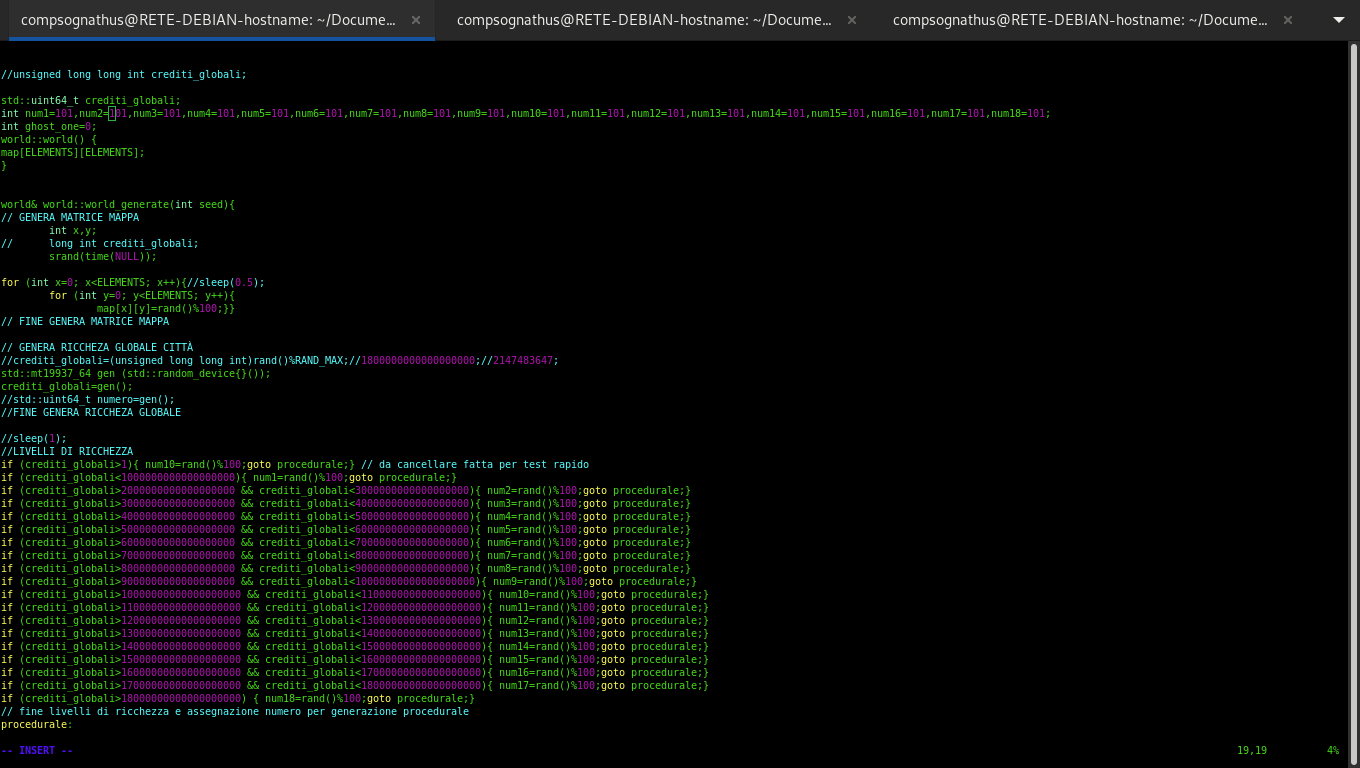Click the if-line assigning 'num7=rand()%100'
The height and width of the screenshot is (768, 1360).
click(x=346, y=555)
